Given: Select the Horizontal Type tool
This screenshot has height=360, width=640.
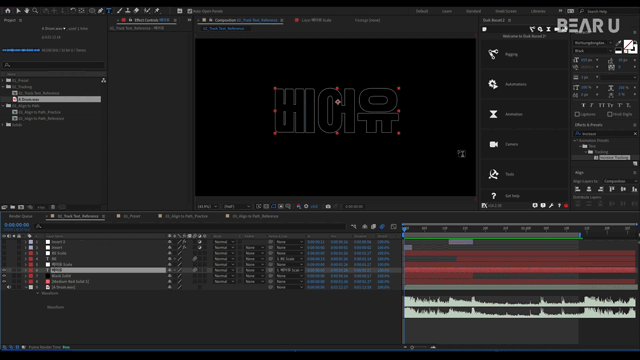Looking at the screenshot, I should tap(109, 11).
